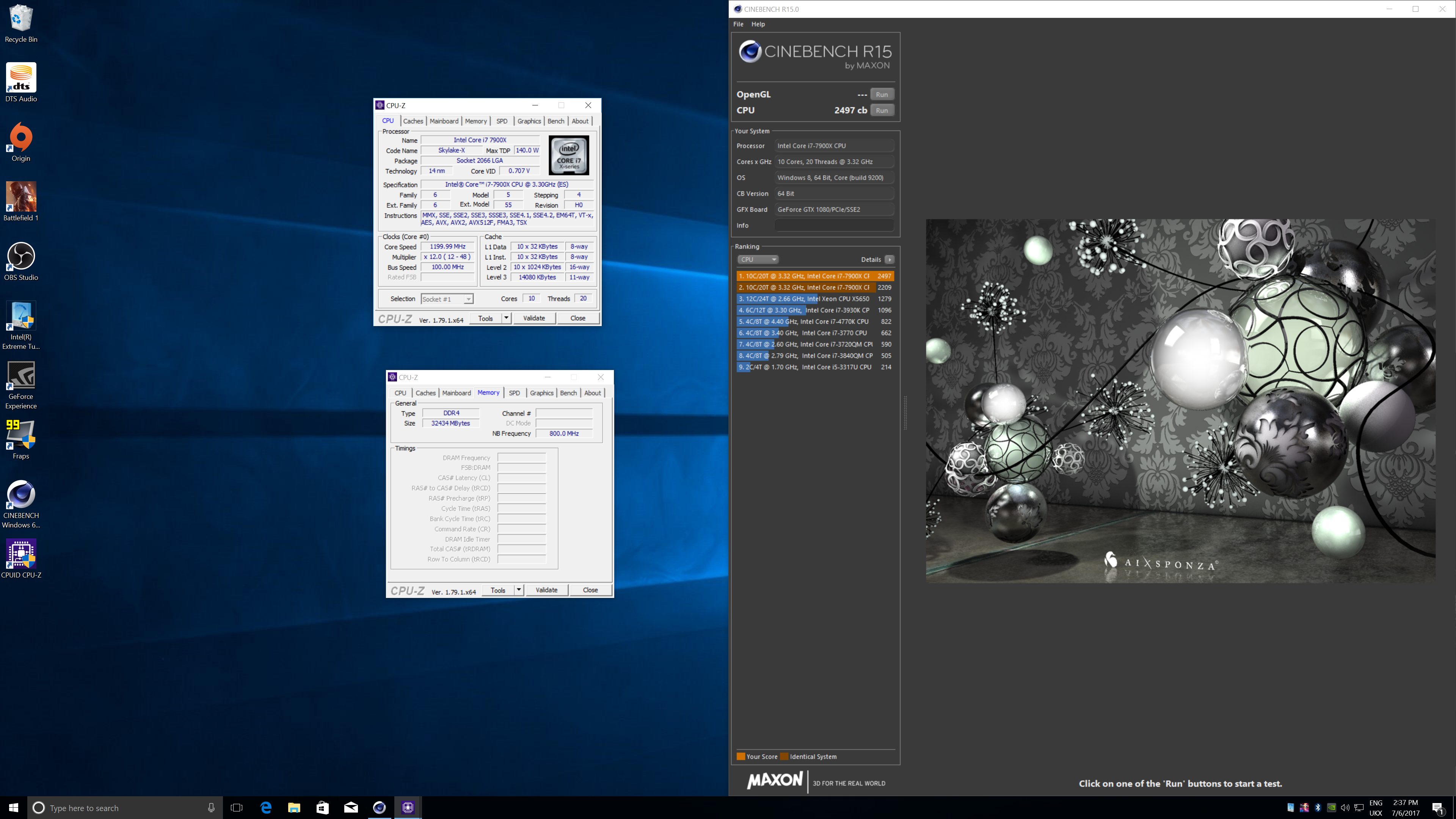Select the Core i7-3930K ranking row
Image resolution: width=1456 pixels, height=819 pixels.
click(815, 310)
